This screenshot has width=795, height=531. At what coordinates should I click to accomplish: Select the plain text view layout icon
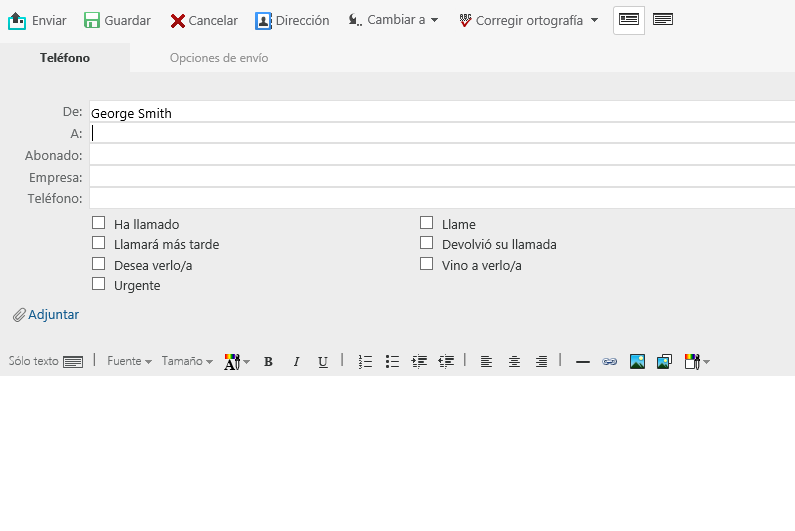(x=663, y=20)
